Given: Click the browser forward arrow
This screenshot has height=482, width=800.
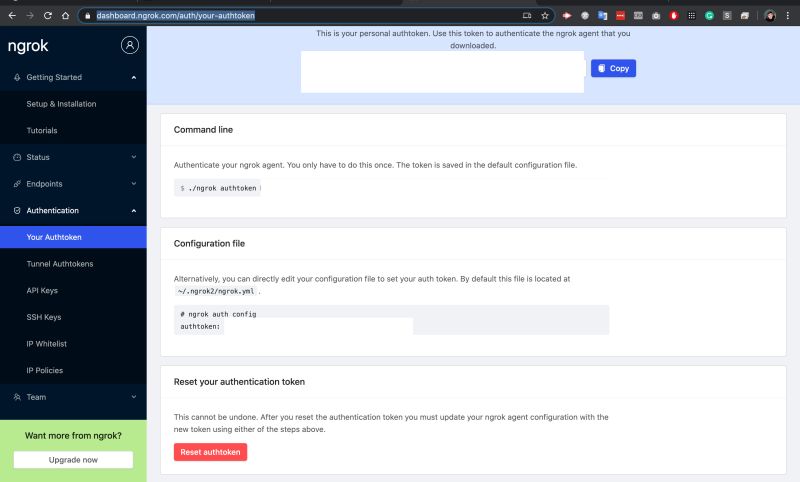Looking at the screenshot, I should (x=30, y=16).
